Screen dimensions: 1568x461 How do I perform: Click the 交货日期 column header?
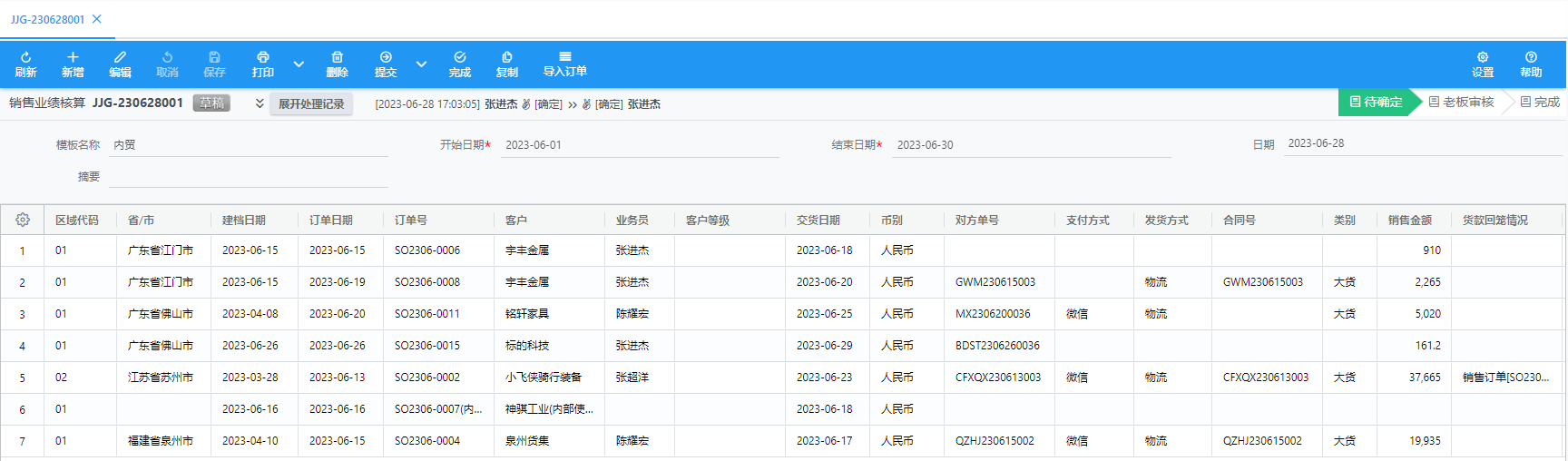818,221
